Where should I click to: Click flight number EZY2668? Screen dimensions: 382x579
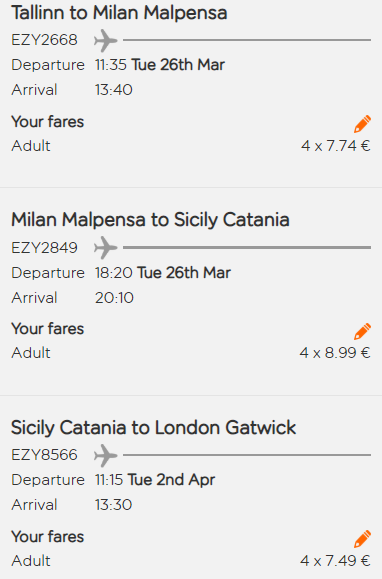coord(44,40)
